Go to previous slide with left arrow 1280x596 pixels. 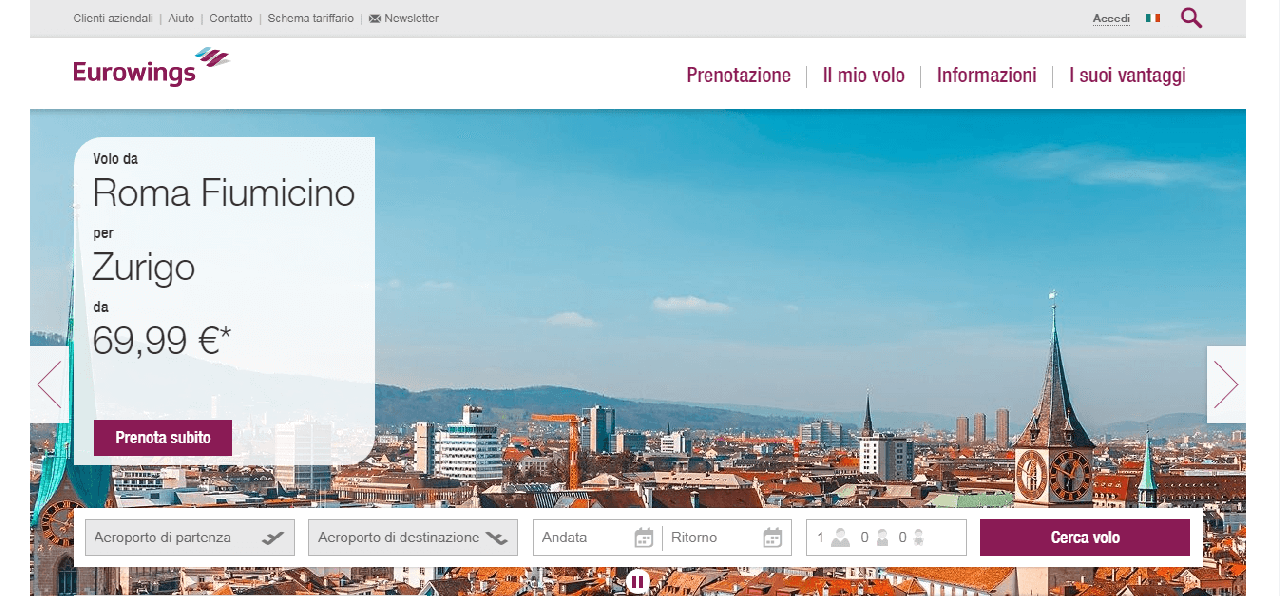pos(51,384)
